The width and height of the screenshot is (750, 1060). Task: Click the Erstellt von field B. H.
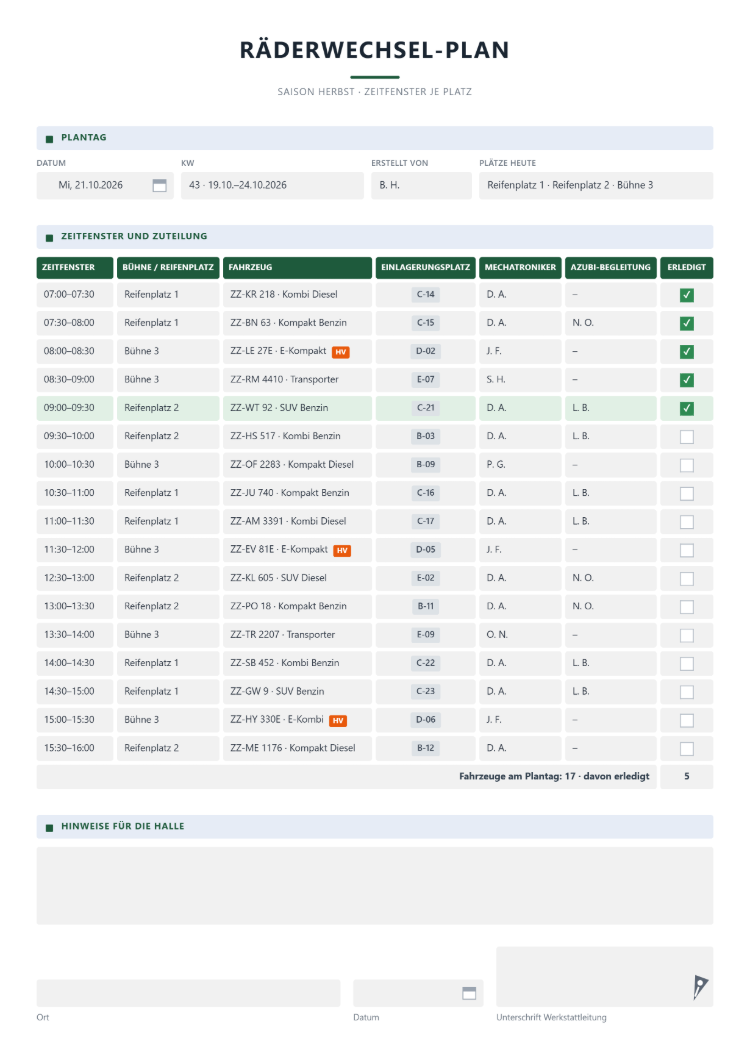(421, 185)
